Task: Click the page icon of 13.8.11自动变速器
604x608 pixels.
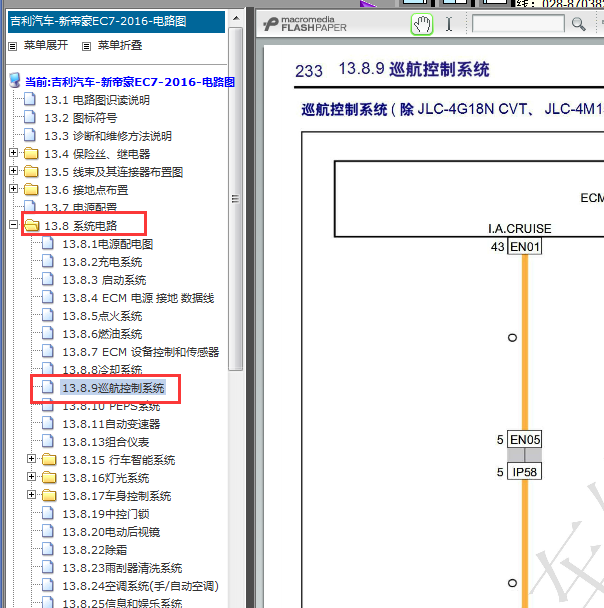Action: click(x=48, y=423)
